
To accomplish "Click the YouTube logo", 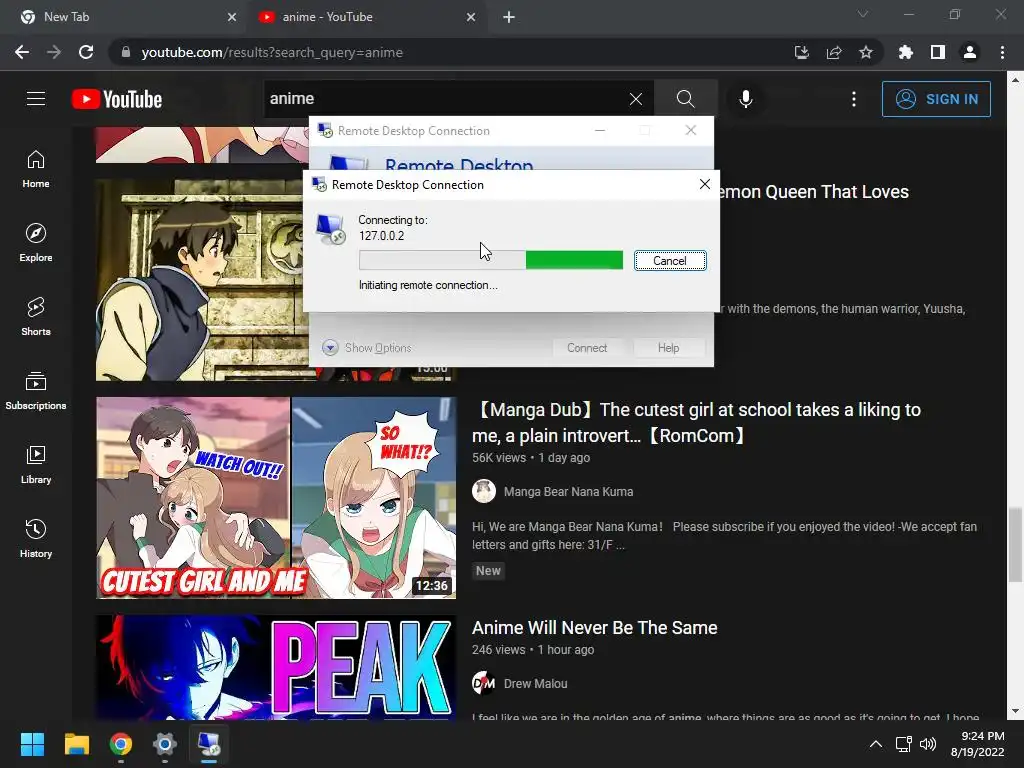I will click(117, 99).
